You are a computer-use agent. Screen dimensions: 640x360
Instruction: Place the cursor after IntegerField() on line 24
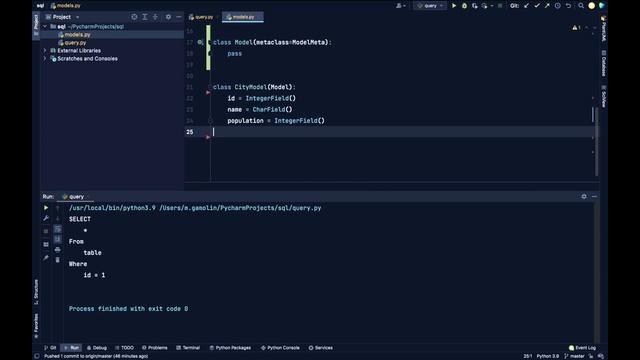click(x=325, y=120)
